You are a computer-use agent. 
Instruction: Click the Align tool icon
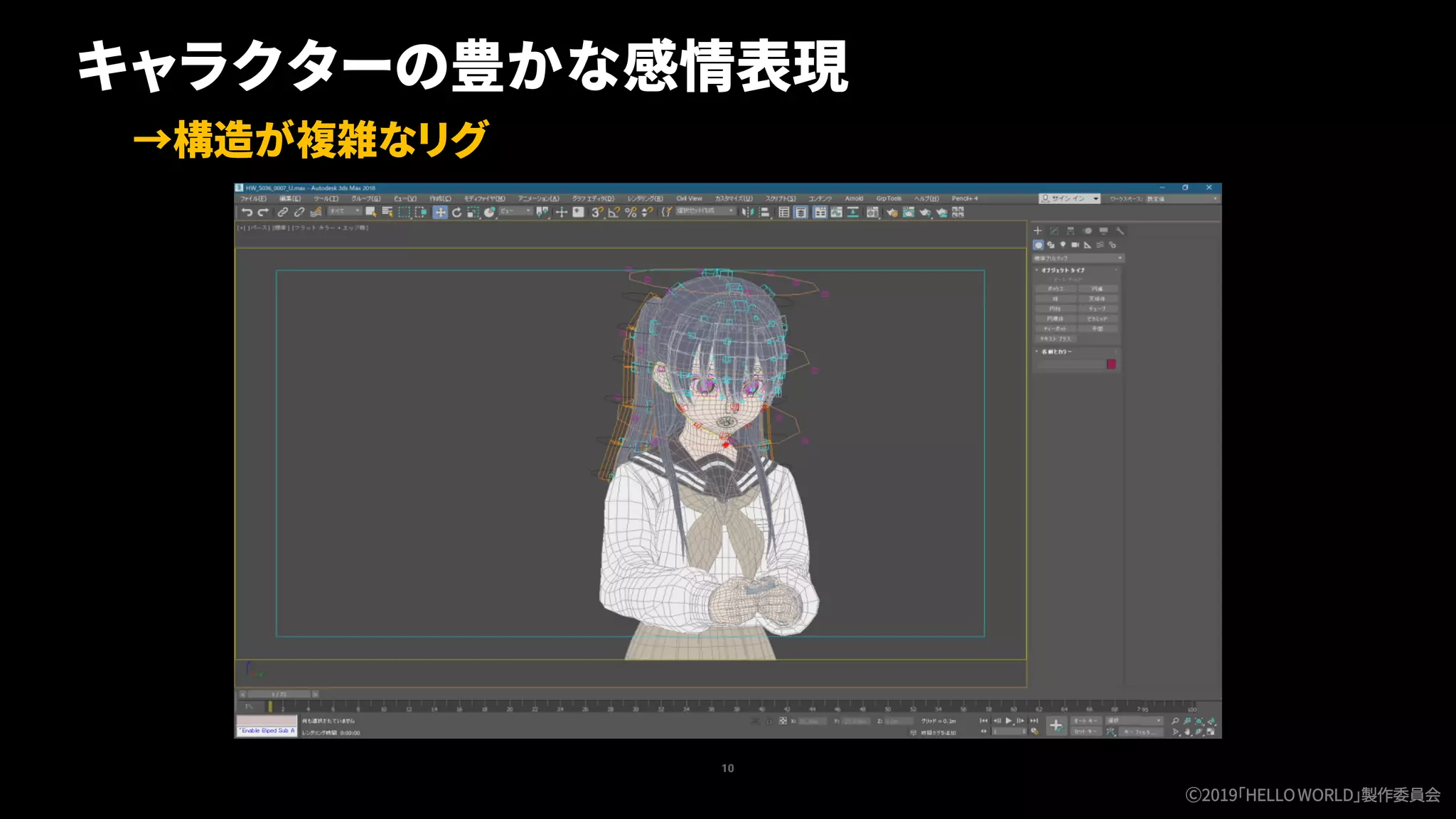[x=764, y=212]
